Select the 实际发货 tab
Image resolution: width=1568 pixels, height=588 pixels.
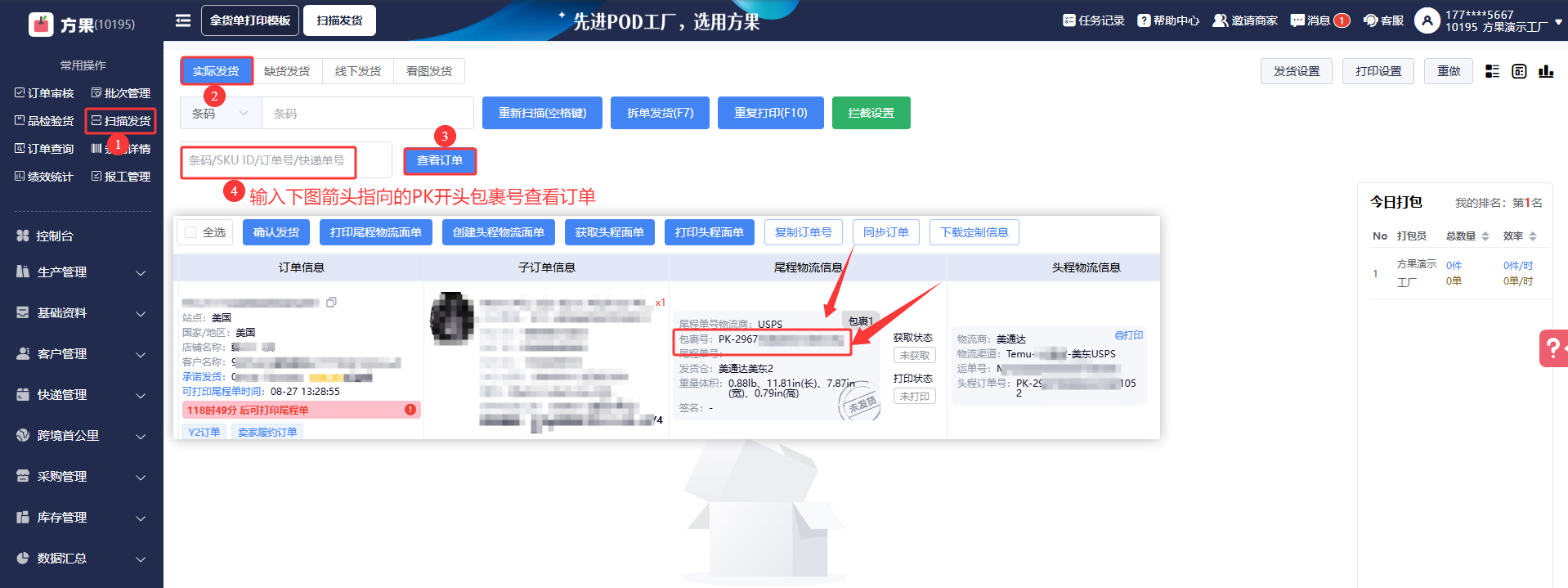point(216,71)
